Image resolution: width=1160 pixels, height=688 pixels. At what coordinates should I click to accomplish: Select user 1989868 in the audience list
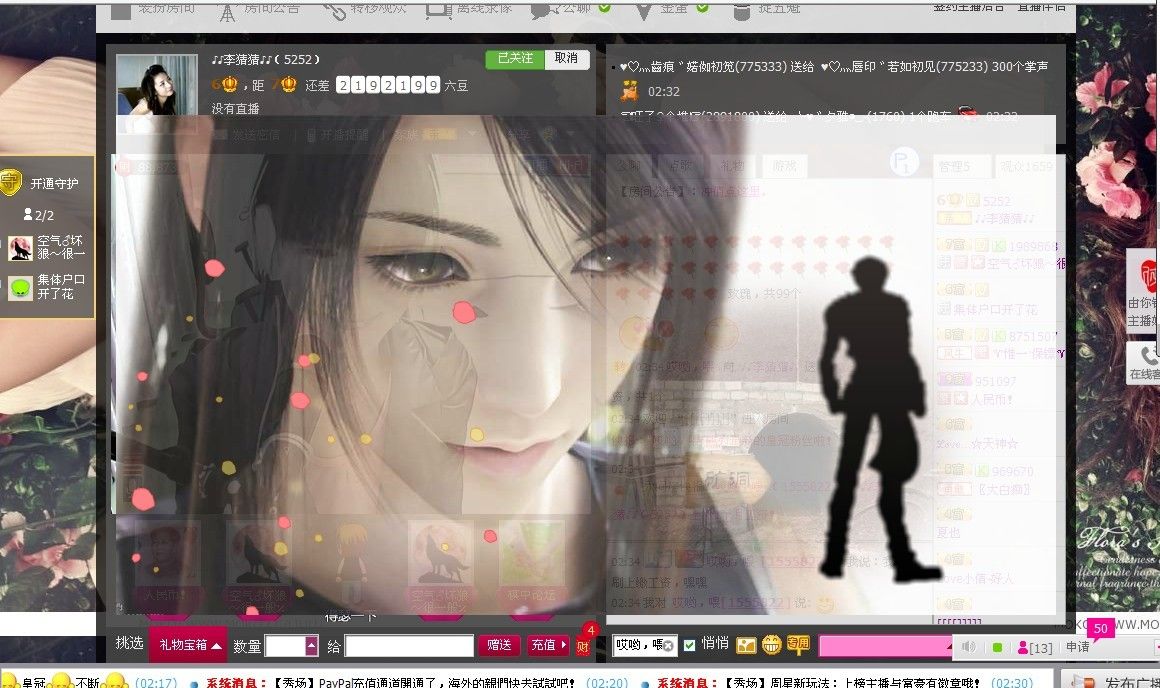(x=999, y=253)
